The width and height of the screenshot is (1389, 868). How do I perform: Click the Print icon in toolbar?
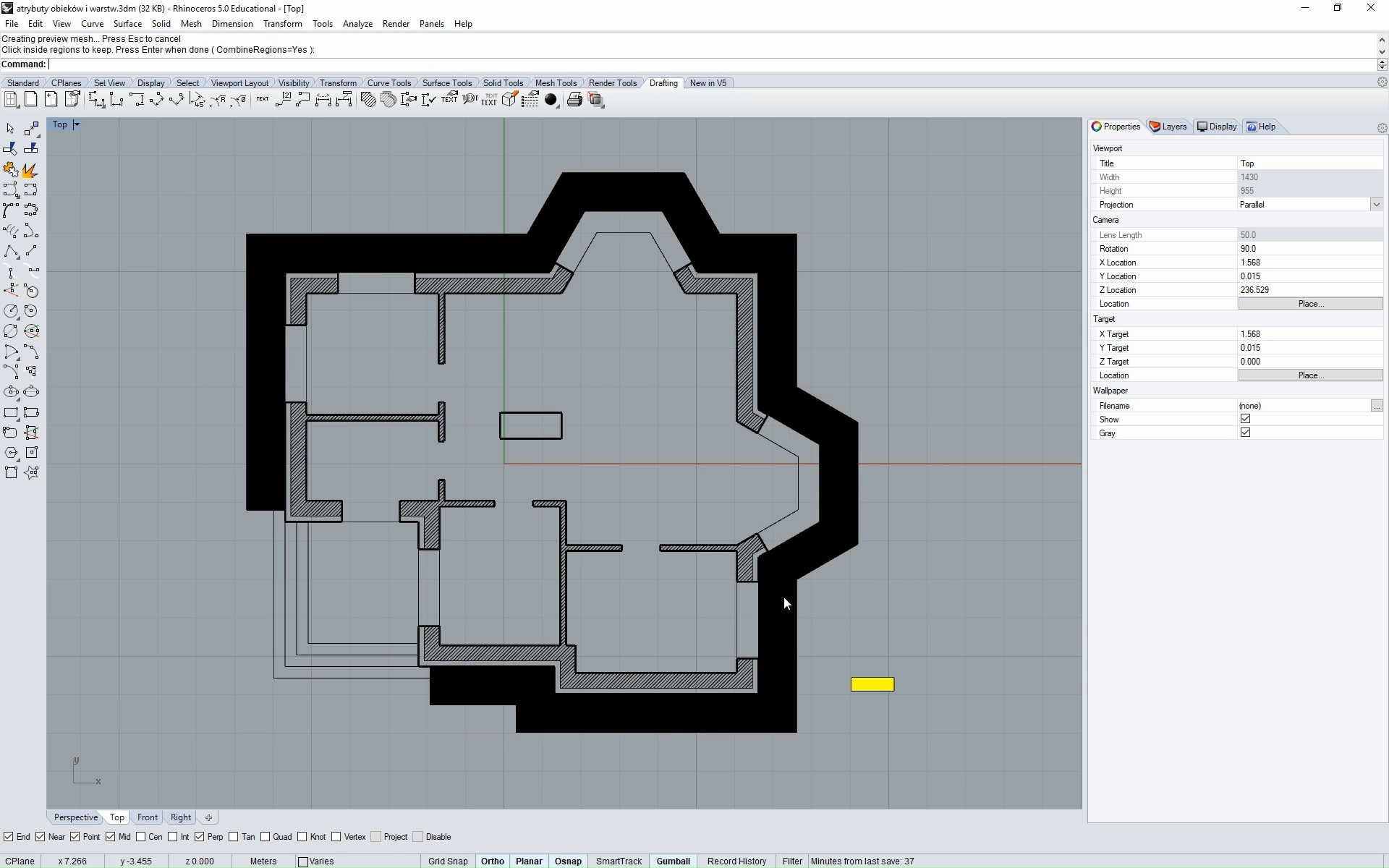tap(574, 100)
